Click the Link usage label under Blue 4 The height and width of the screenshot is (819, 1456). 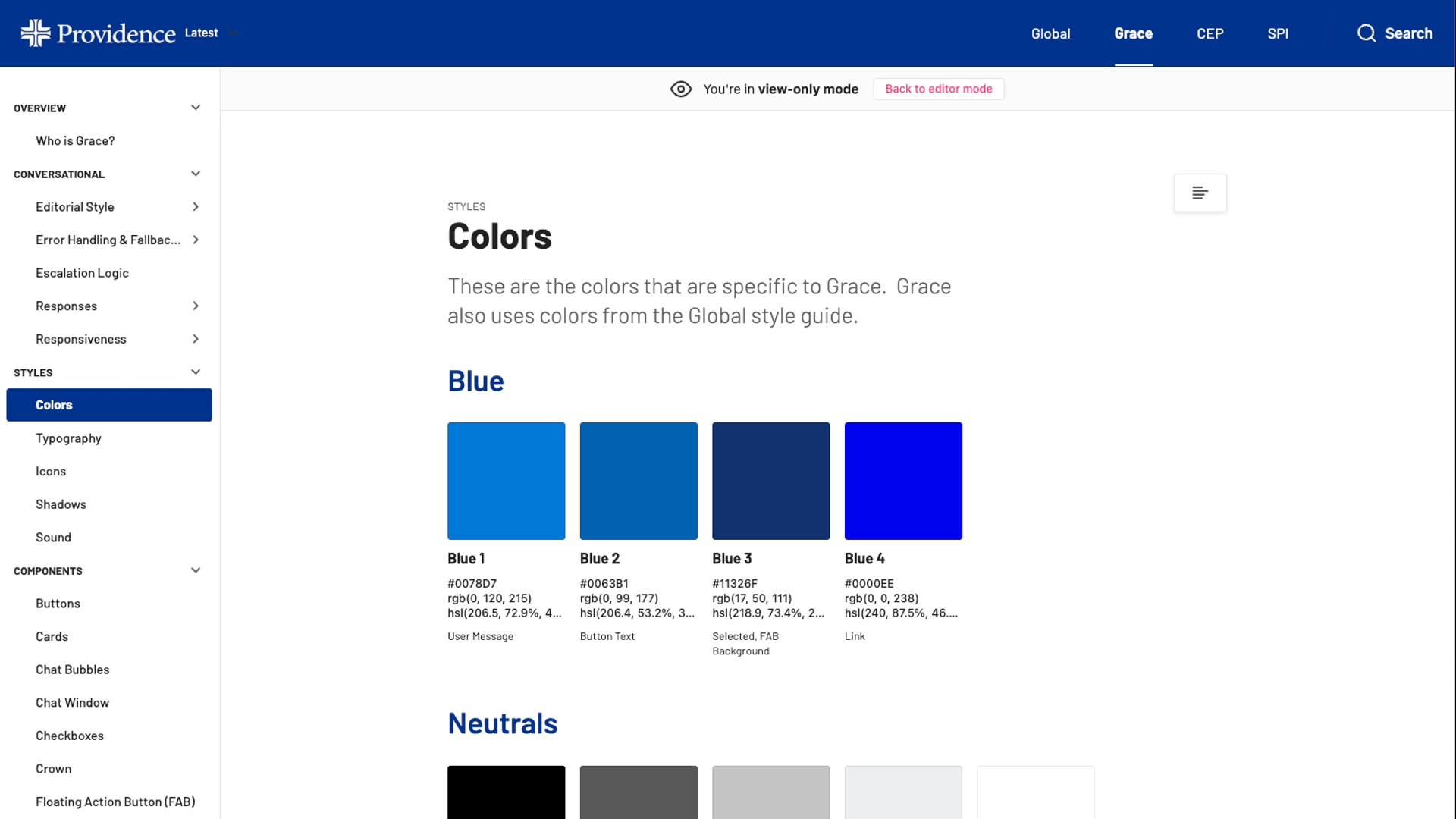[x=855, y=637]
